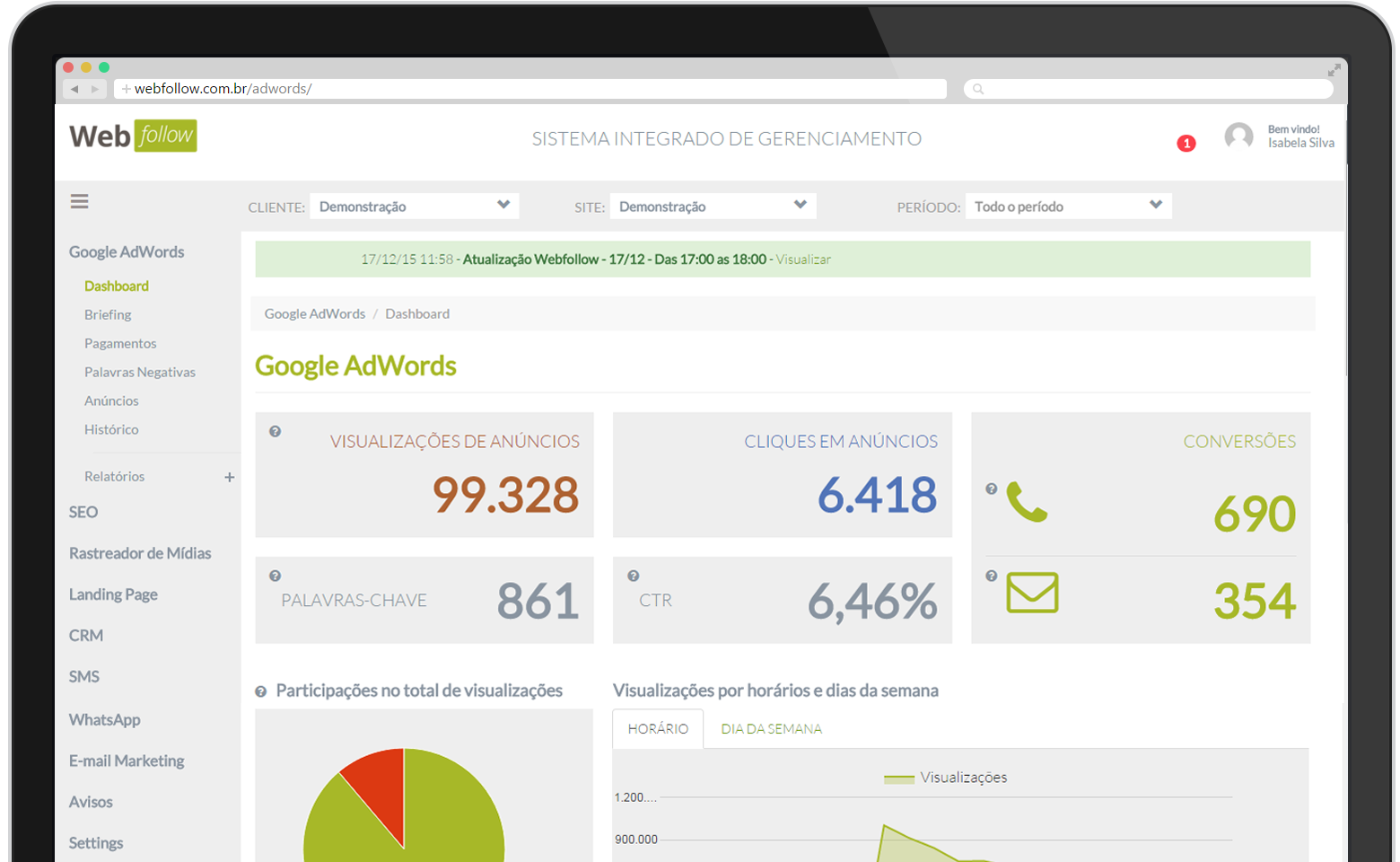Click Google AdWords in the breadcrumb
This screenshot has height=862, width=1400.
coord(315,313)
